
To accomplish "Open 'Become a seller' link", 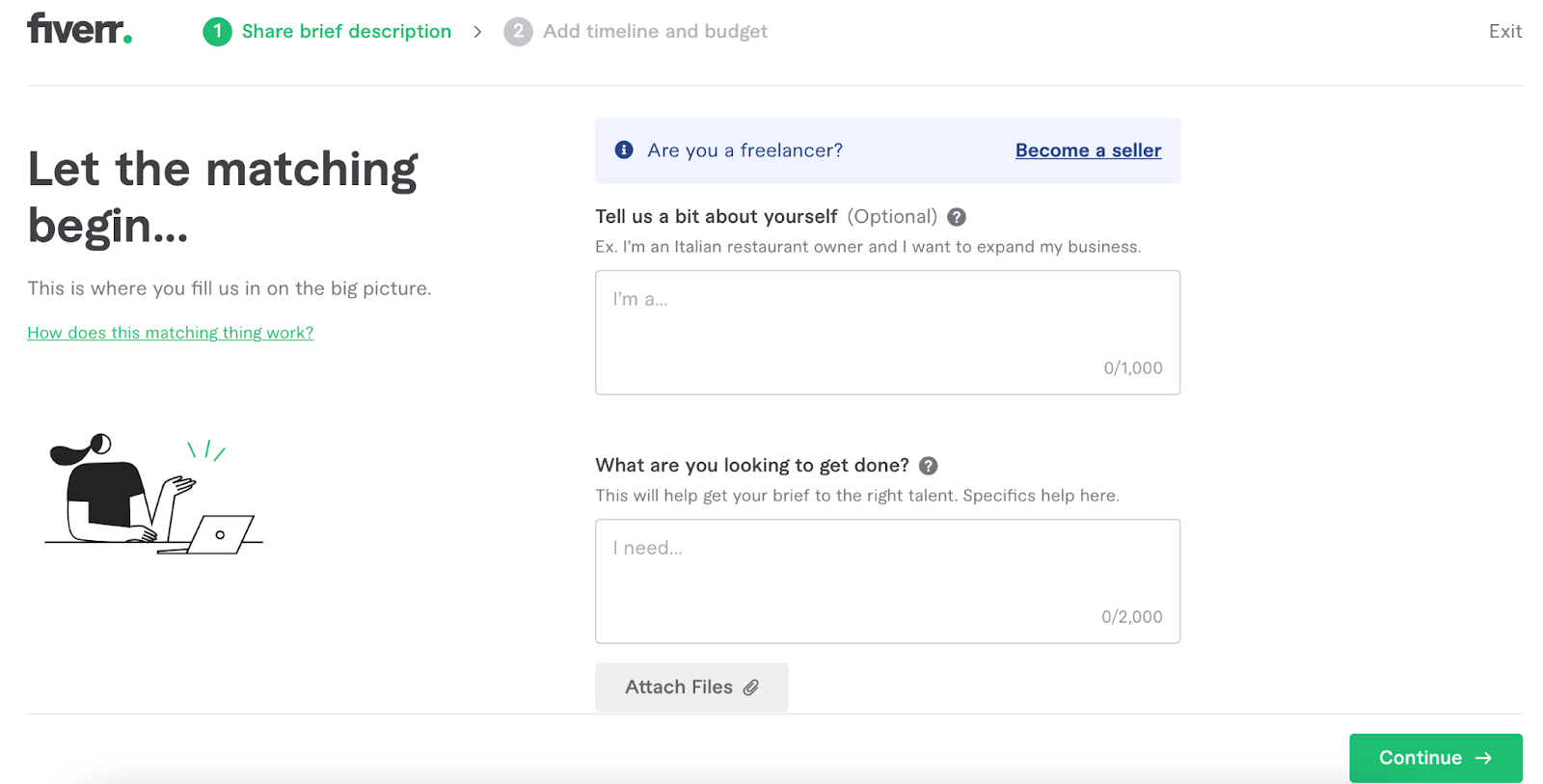I will (x=1088, y=150).
